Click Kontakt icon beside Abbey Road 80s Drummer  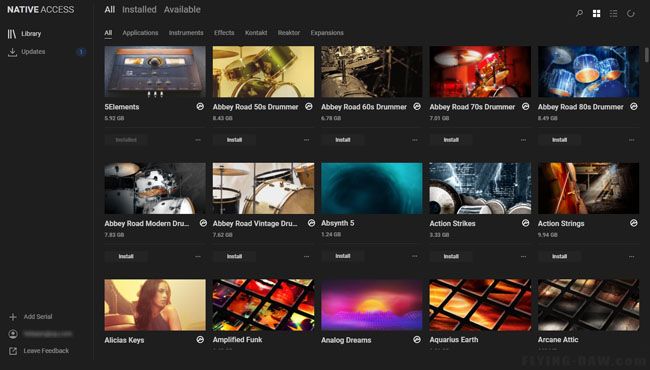click(x=634, y=106)
